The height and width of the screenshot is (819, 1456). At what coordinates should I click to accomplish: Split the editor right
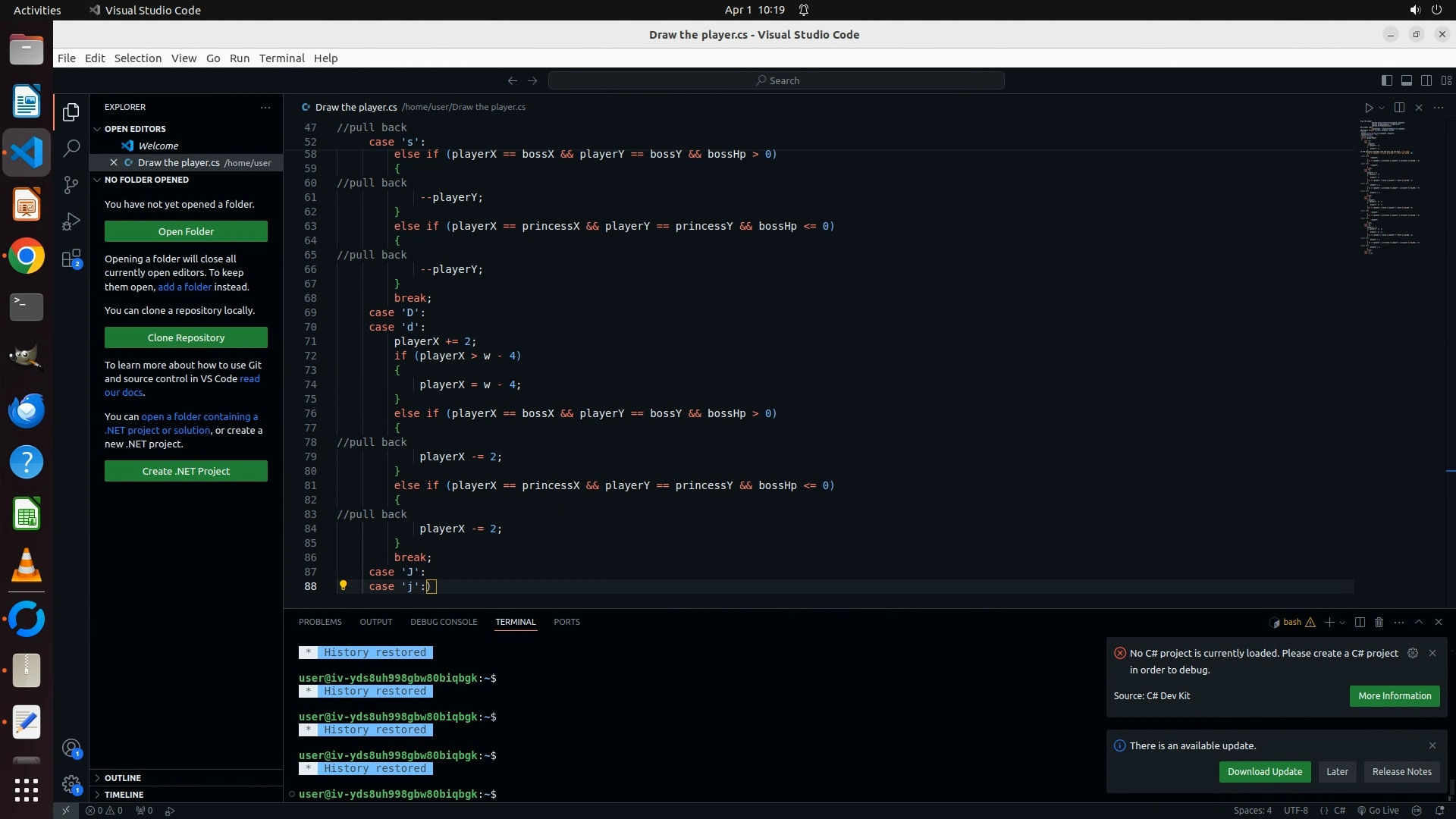coord(1399,108)
